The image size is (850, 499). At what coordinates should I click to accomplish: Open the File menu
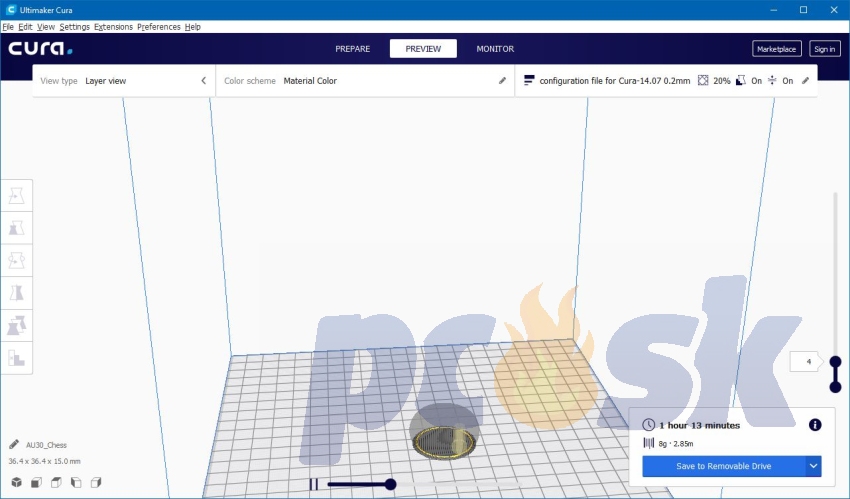tap(8, 27)
